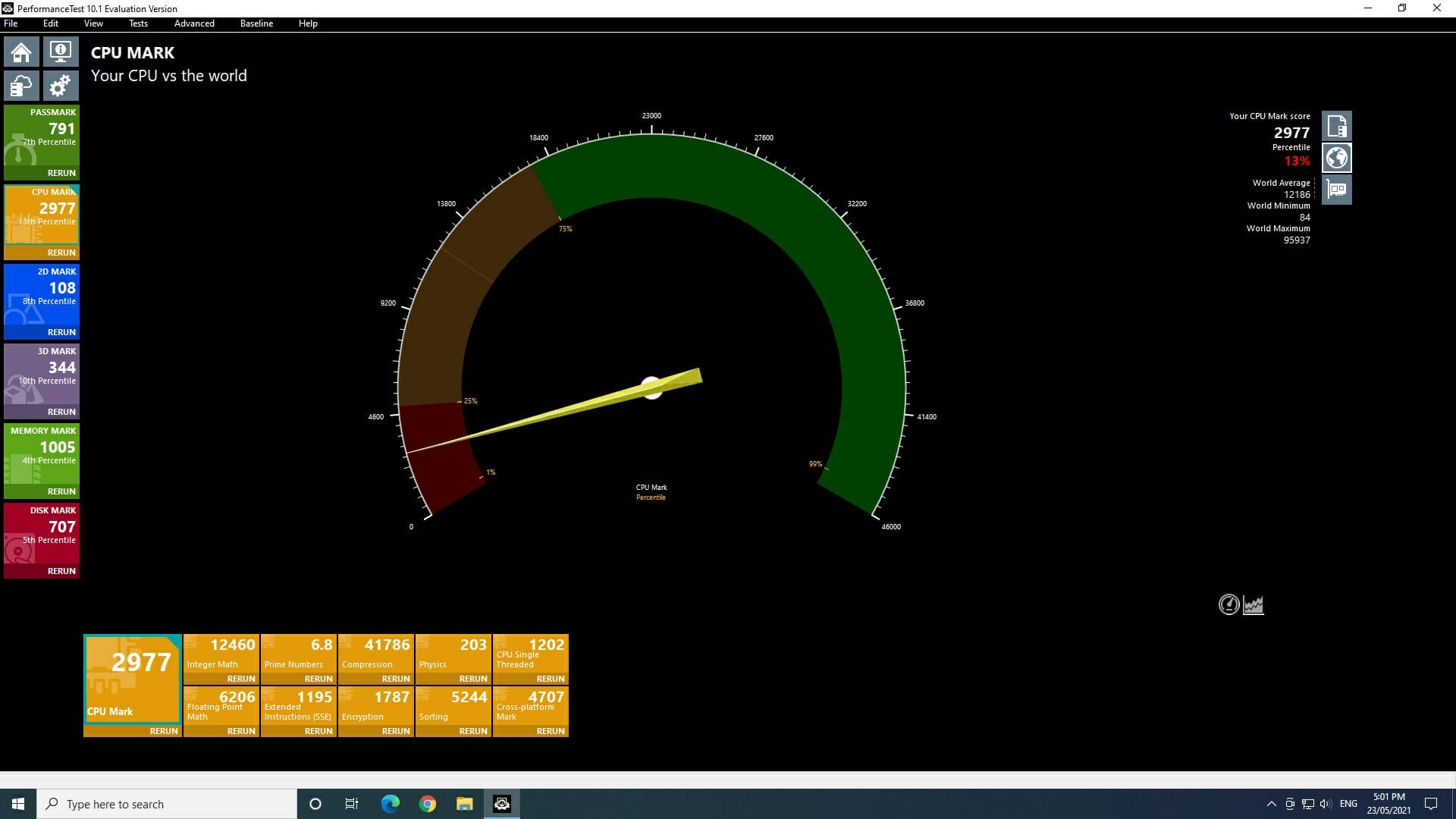Screen dimensions: 1456x819
Task: Open the System Information monitor icon
Action: point(60,52)
